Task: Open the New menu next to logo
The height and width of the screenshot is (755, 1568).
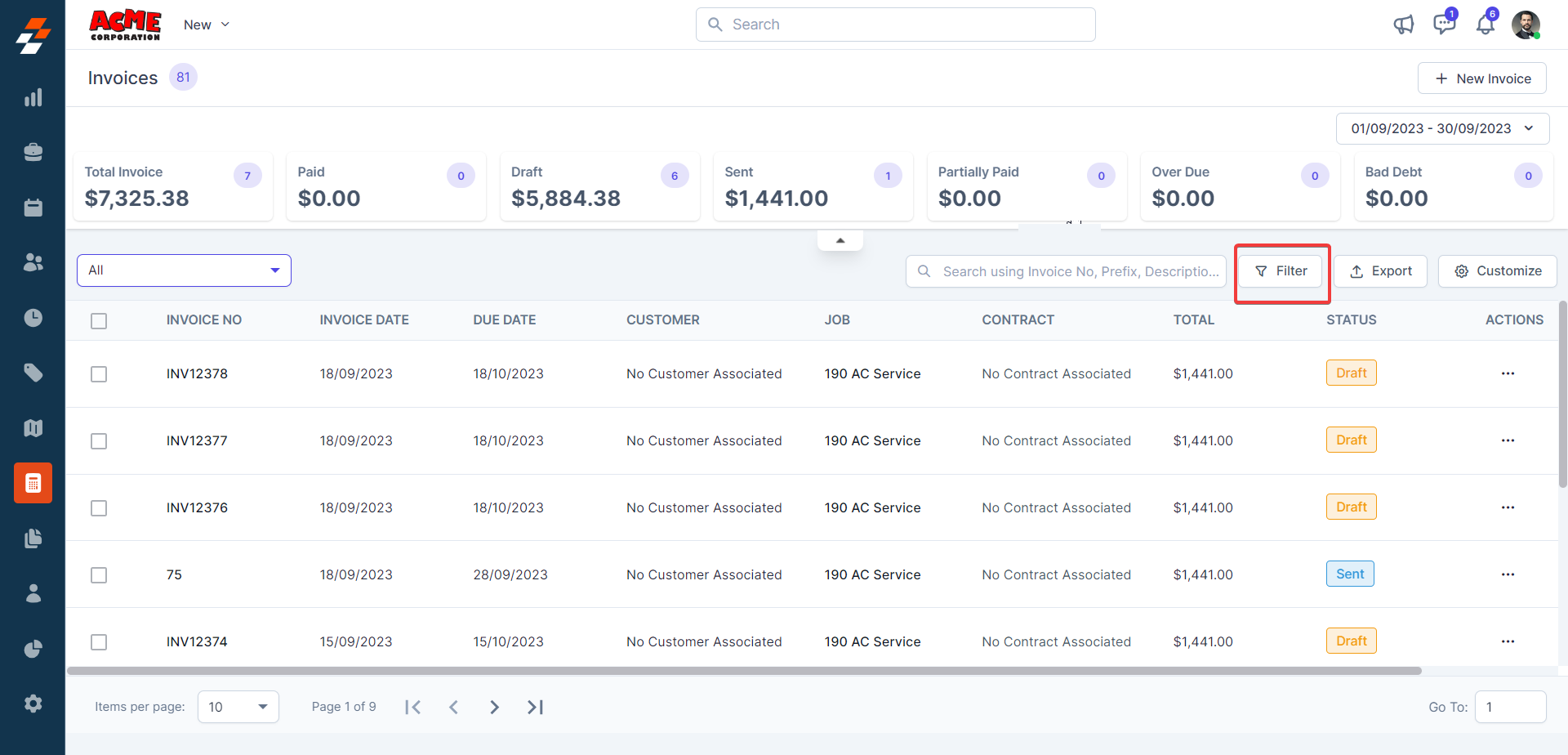Action: pyautogui.click(x=207, y=25)
